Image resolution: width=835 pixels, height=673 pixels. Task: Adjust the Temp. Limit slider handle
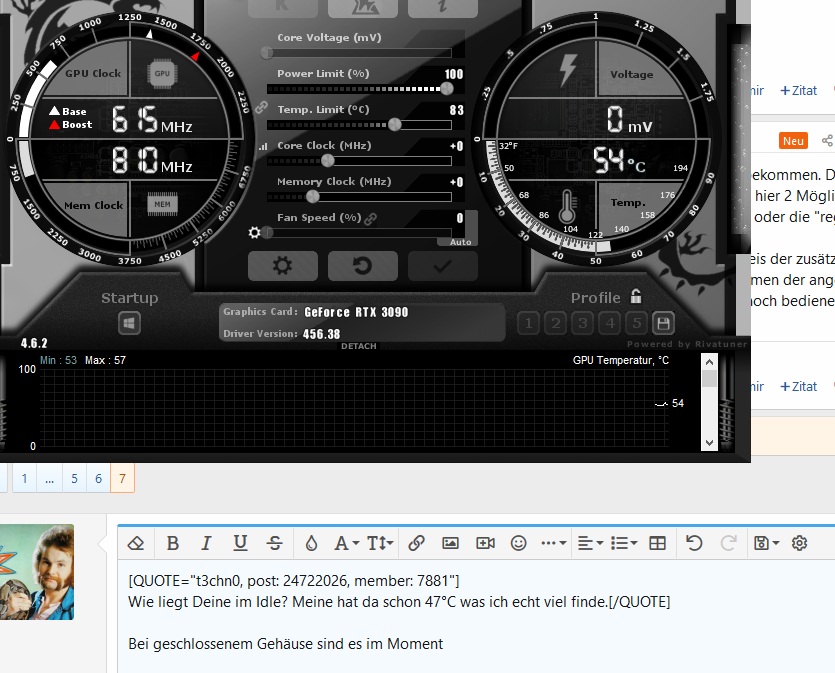395,125
